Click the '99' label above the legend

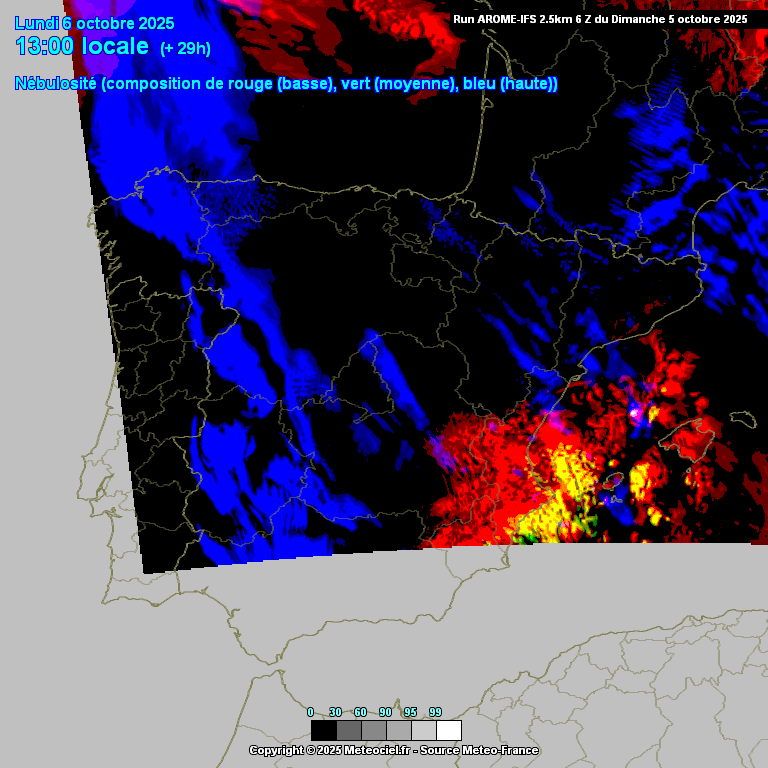[435, 712]
